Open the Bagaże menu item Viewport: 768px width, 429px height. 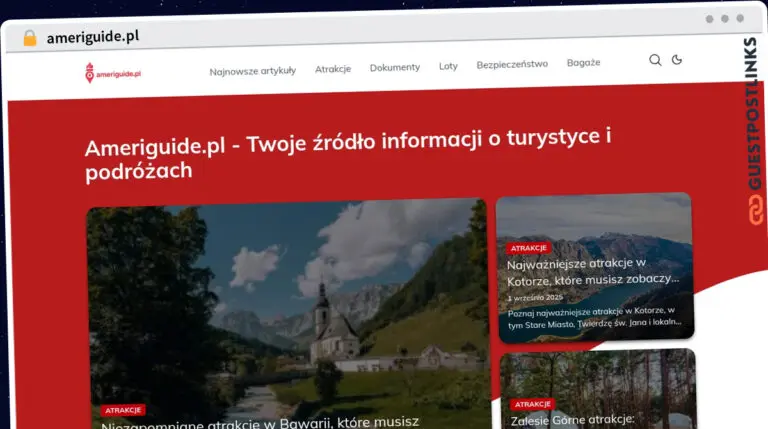[x=583, y=63]
